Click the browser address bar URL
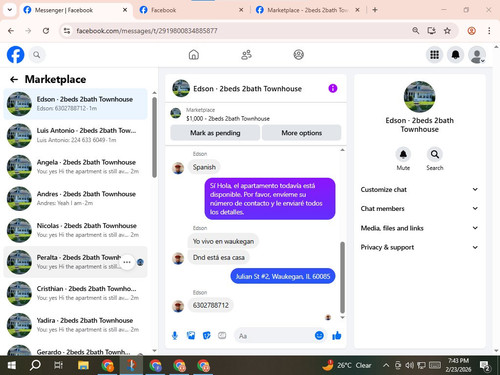500x375 pixels. [147, 31]
